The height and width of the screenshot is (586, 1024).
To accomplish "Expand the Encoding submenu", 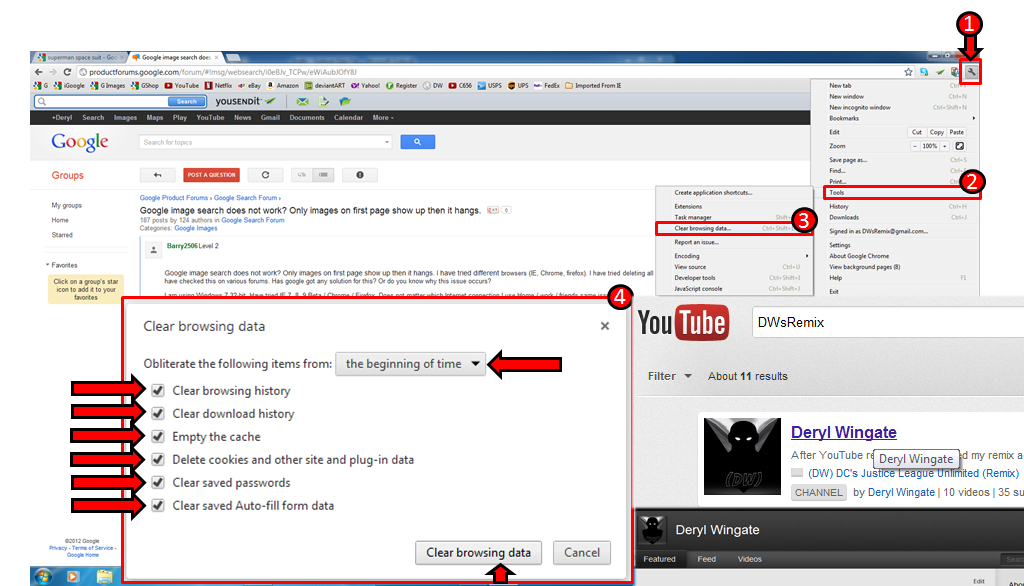I will [x=734, y=256].
